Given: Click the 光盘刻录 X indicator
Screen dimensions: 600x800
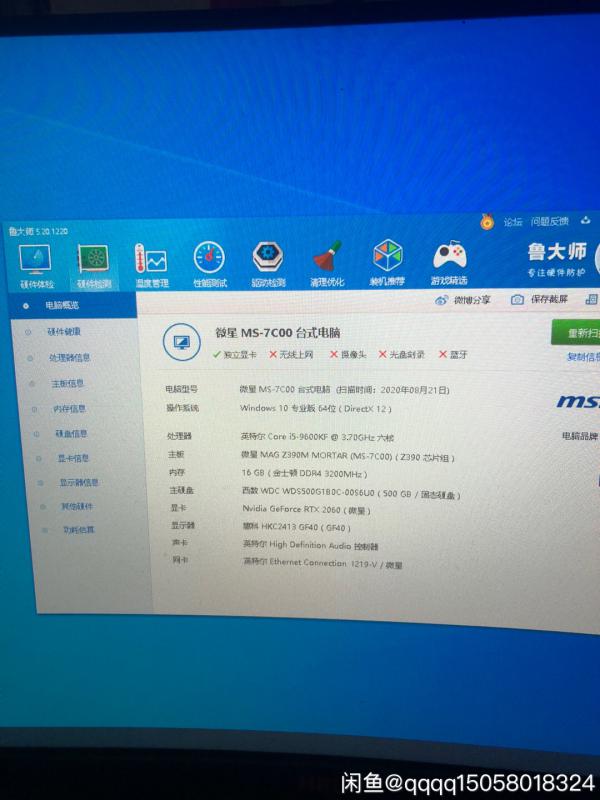Looking at the screenshot, I should pyautogui.click(x=402, y=354).
